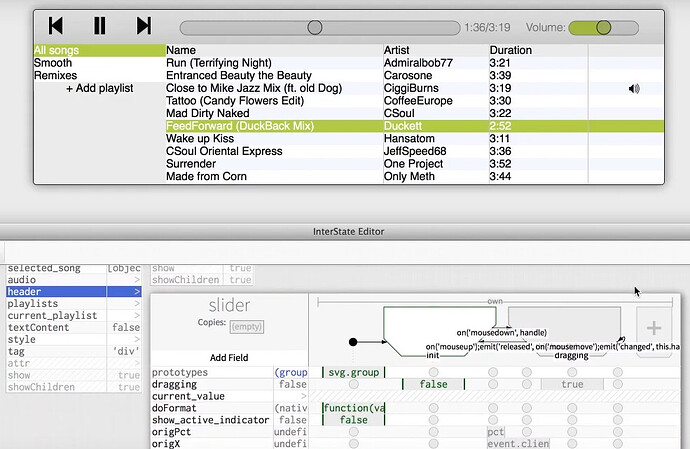Open the Remixes playlist
690x449 pixels.
coord(55,75)
